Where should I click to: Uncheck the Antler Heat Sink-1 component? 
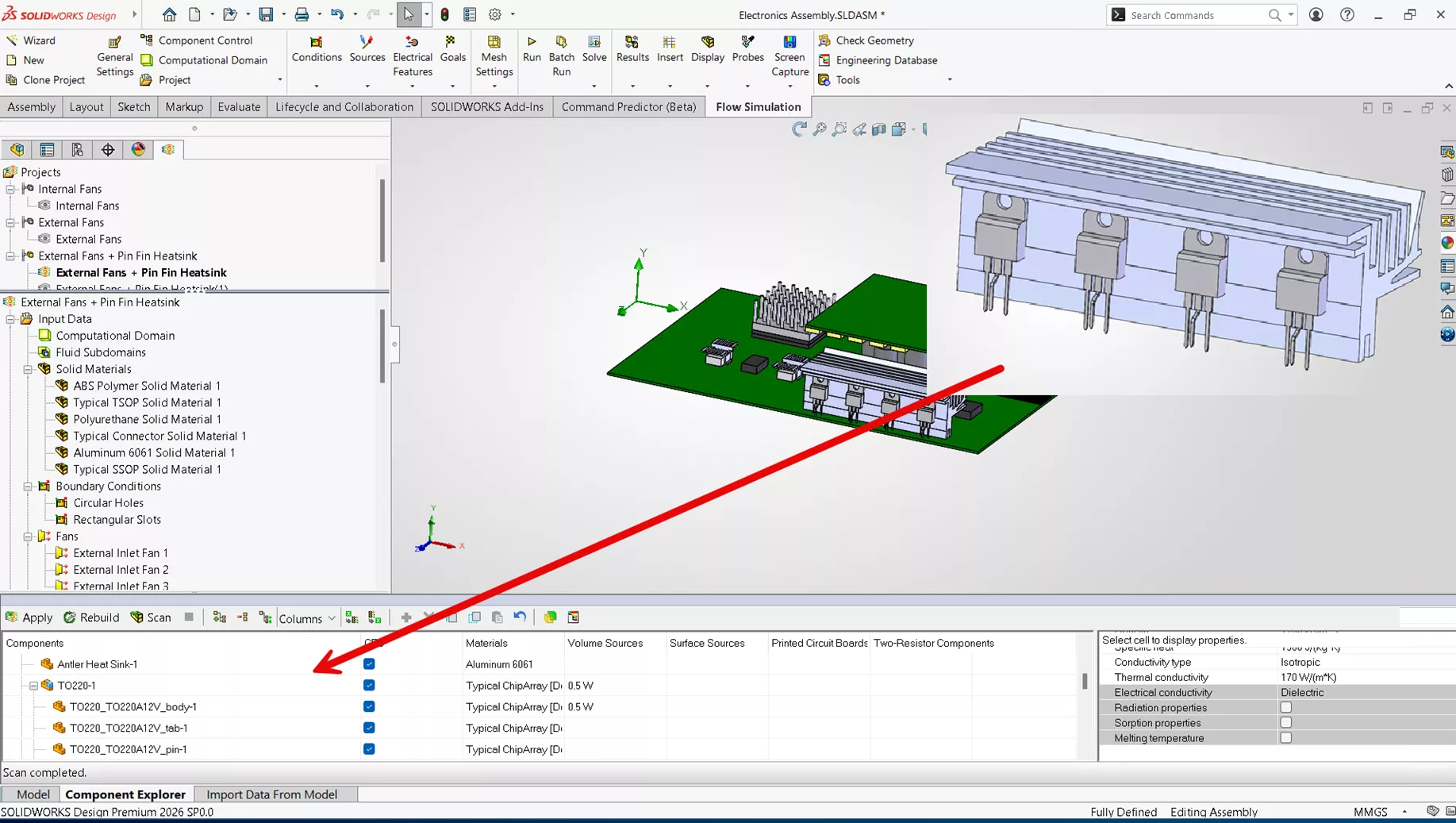click(x=368, y=663)
